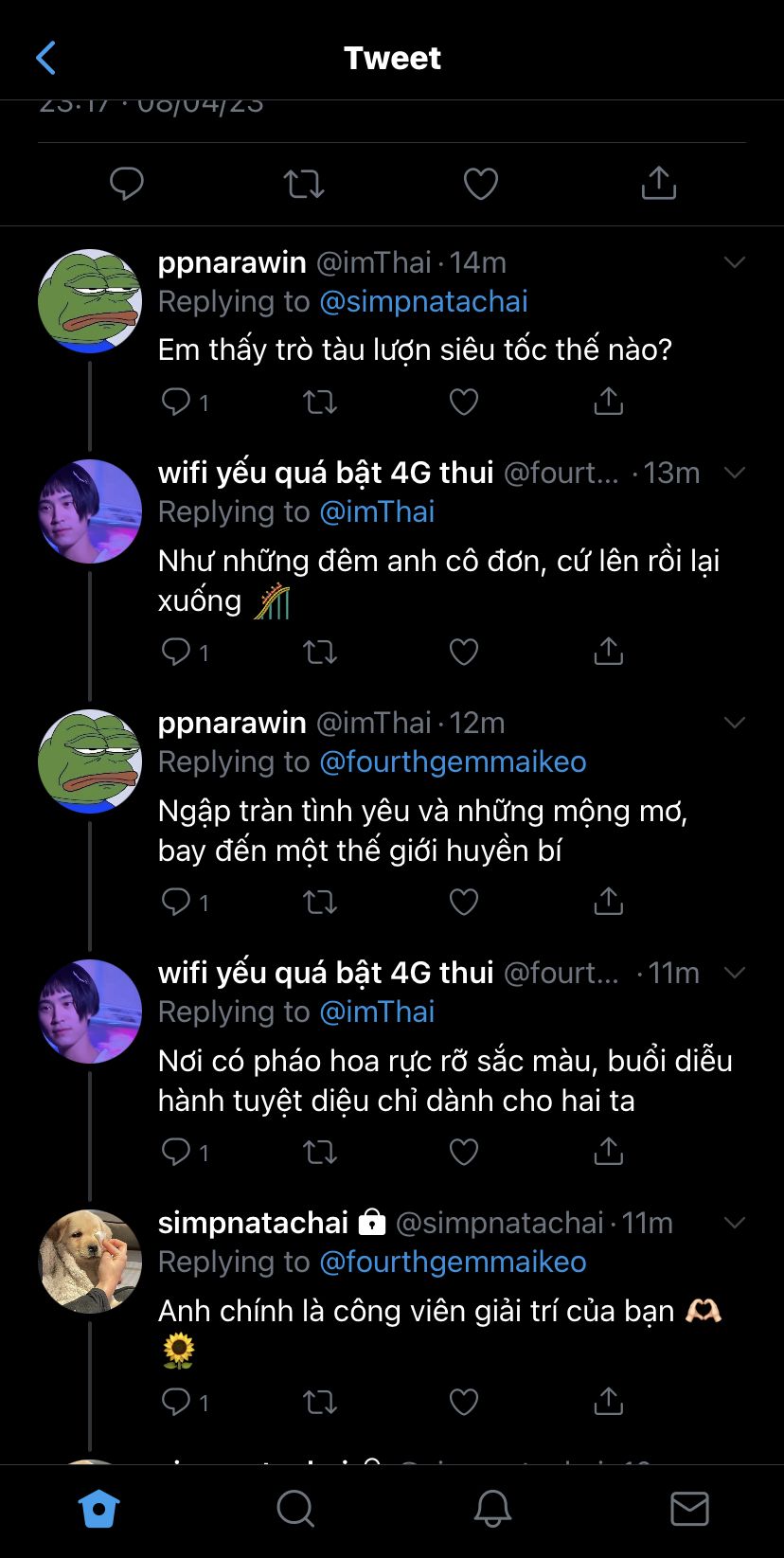The image size is (784, 1558).
Task: Tap the back arrow in the header
Action: tap(45, 58)
